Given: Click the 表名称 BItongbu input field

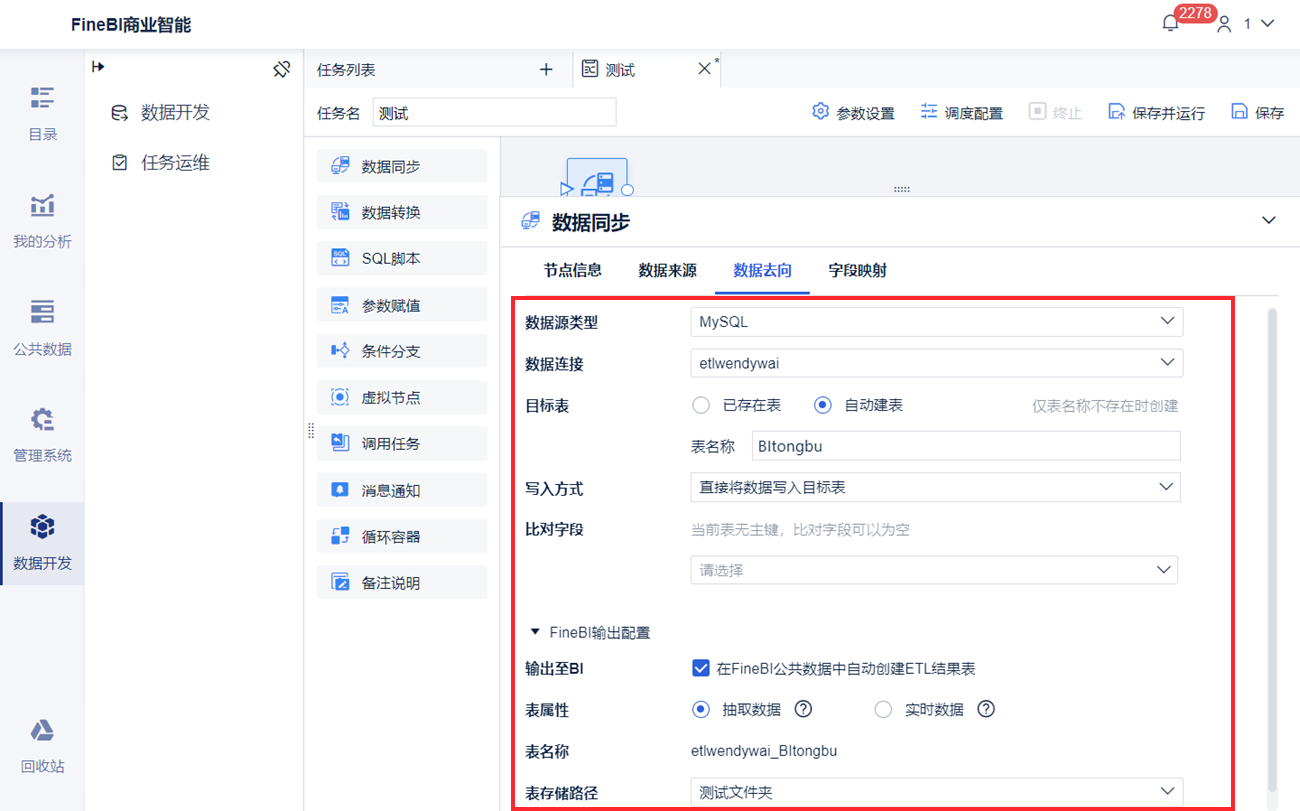Looking at the screenshot, I should tap(965, 446).
